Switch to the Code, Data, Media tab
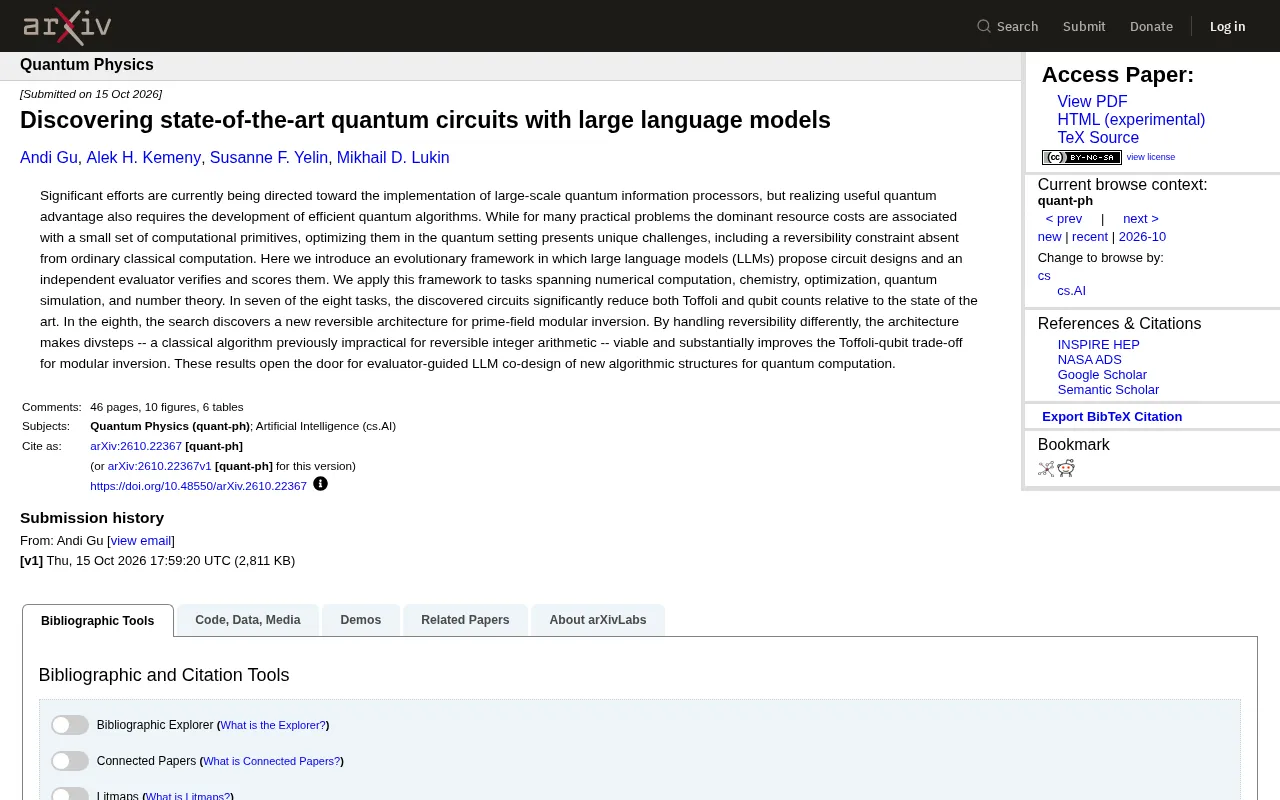This screenshot has width=1280, height=800. click(x=248, y=620)
